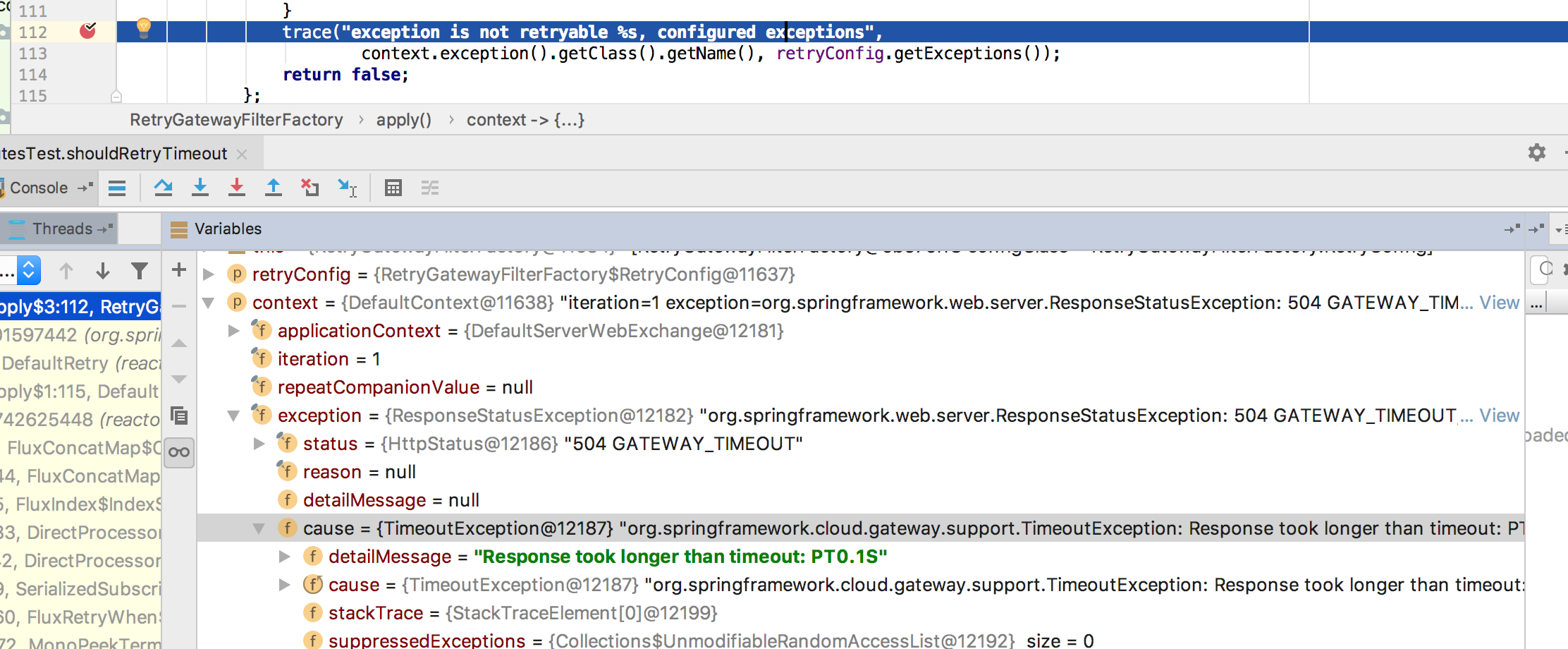
Task: Toggle the thread filter funnel icon
Action: point(140,270)
